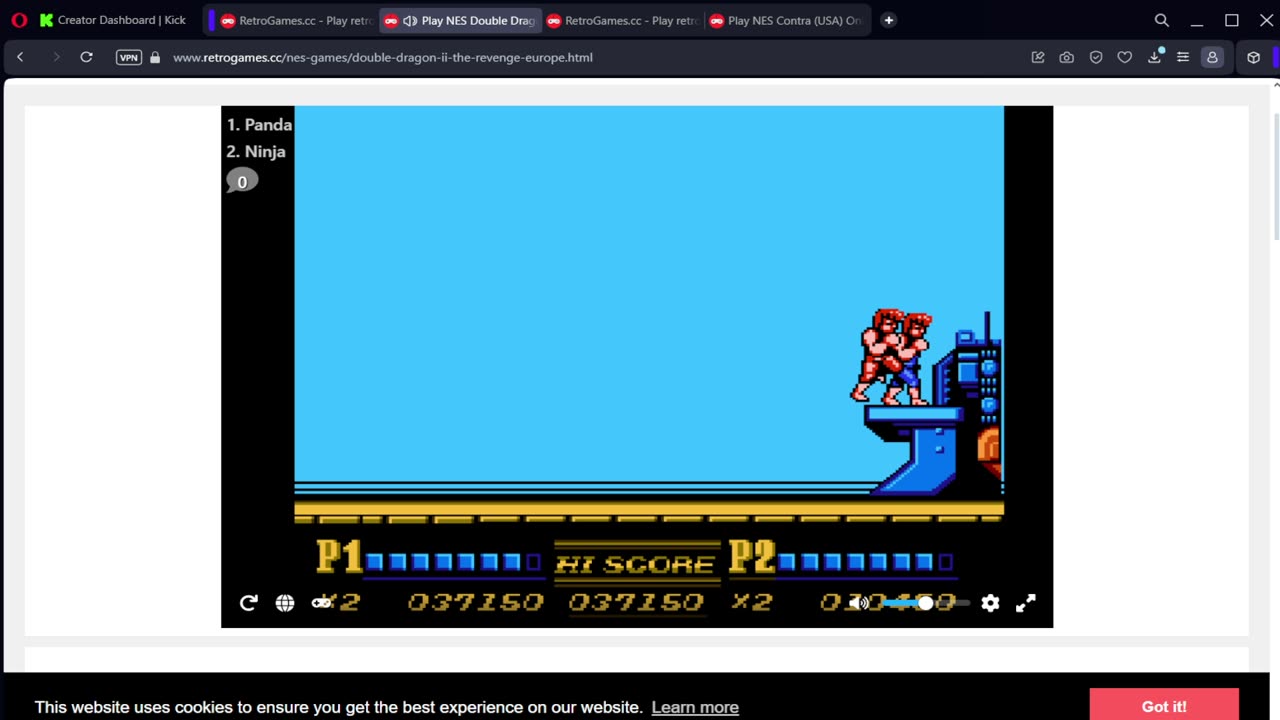Image resolution: width=1280 pixels, height=720 pixels.
Task: Go forward to next page
Action: [56, 57]
